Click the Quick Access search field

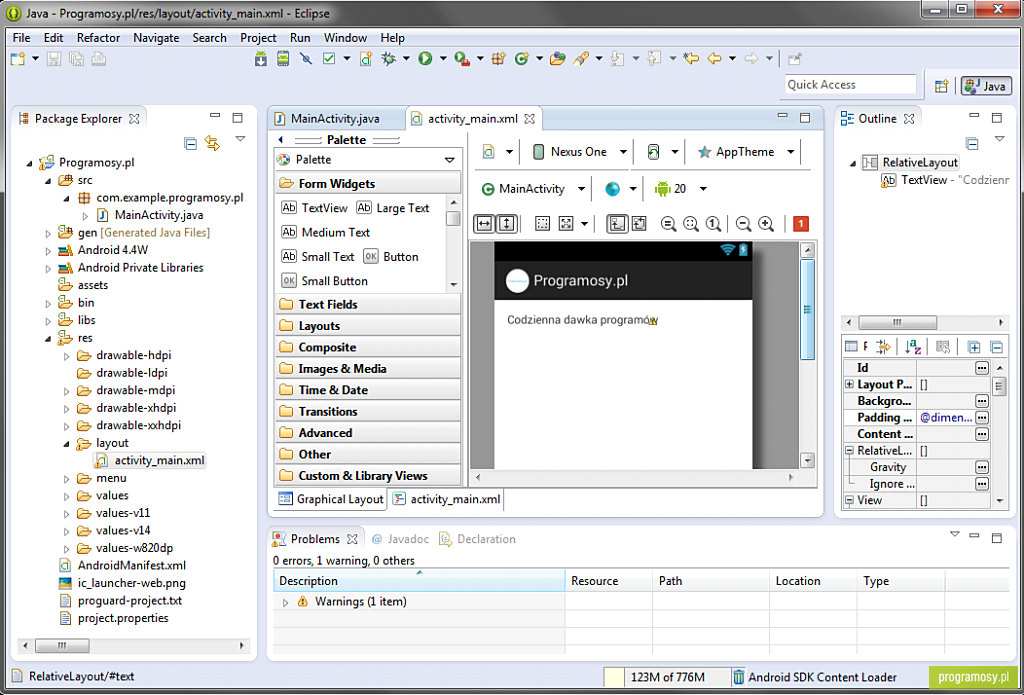coord(850,85)
